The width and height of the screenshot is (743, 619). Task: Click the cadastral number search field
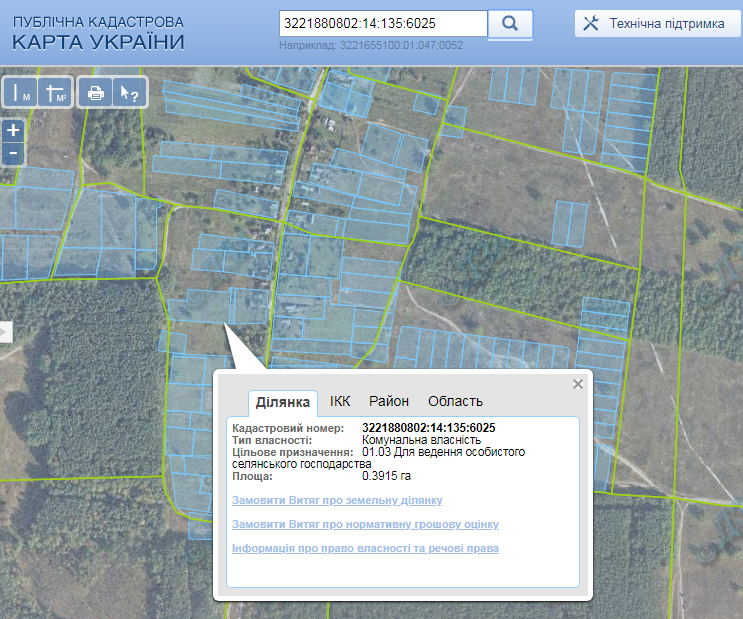[382, 23]
